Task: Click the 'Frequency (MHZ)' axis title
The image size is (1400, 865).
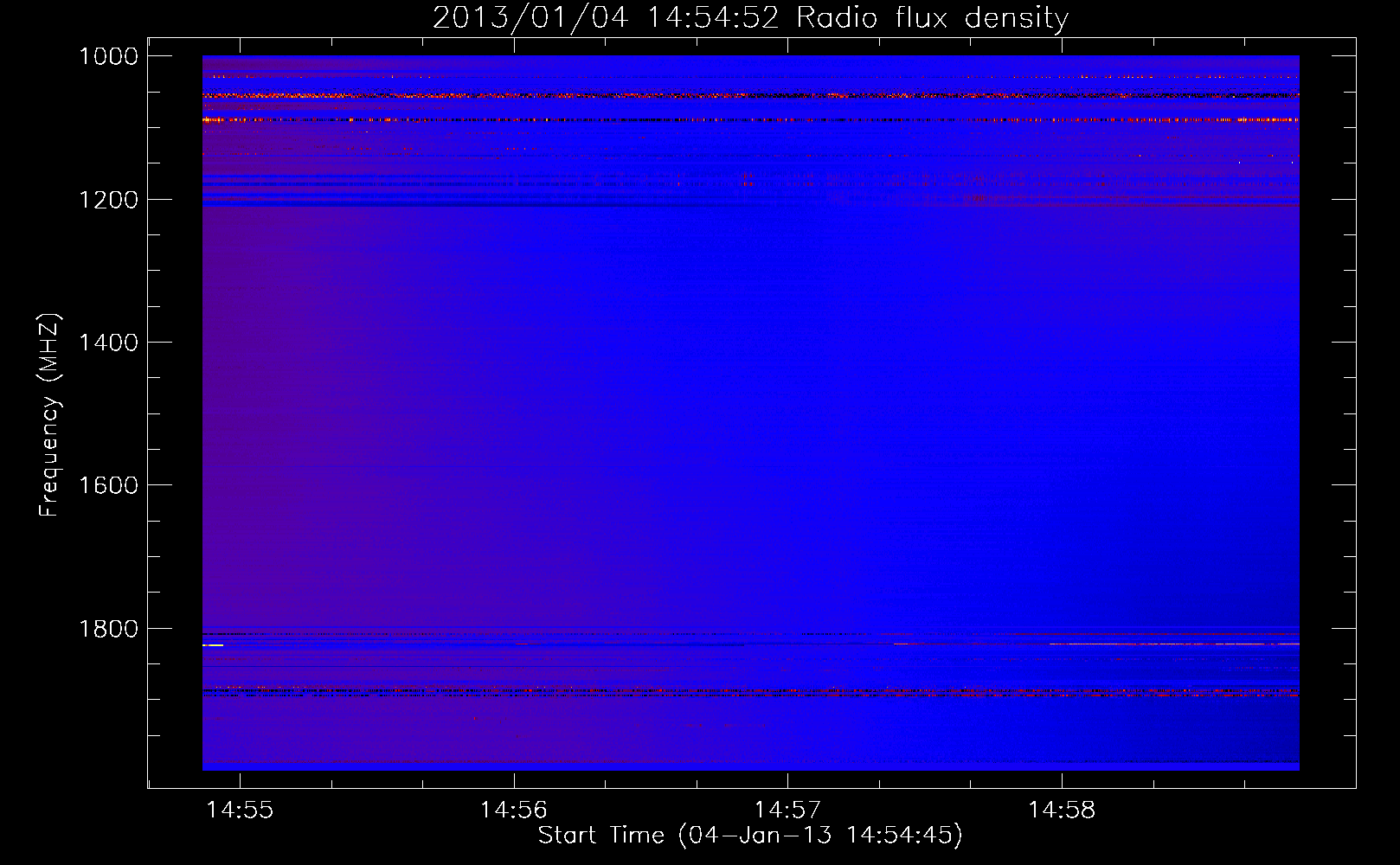Action: pos(50,415)
